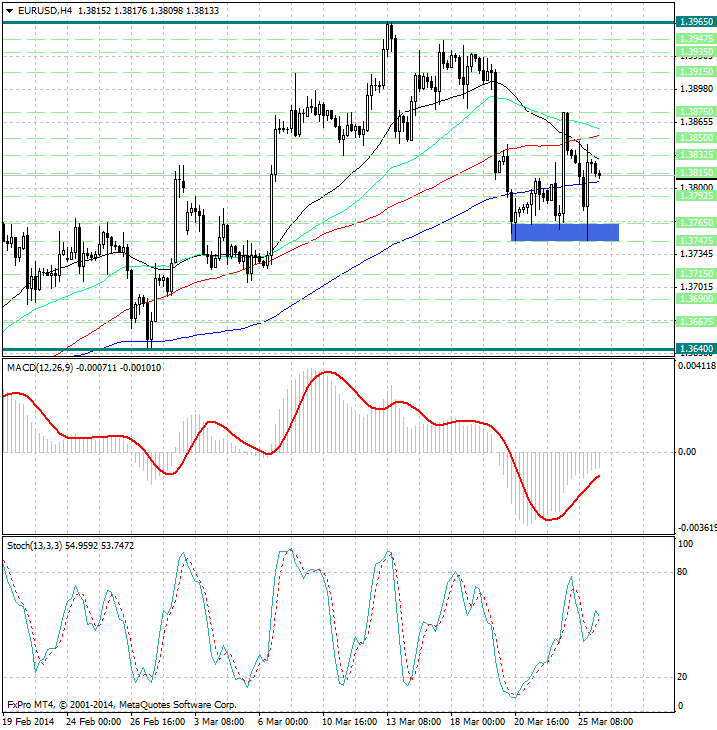Click the FxPro MT4 copyright text

pos(122,704)
